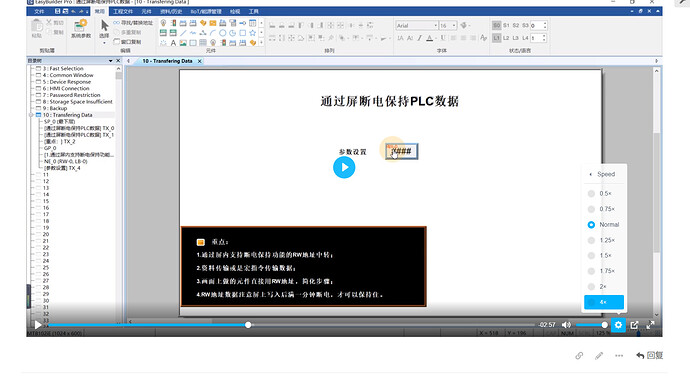The height and width of the screenshot is (386, 690).
Task: Open the Arial font dropdown
Action: [x=436, y=26]
